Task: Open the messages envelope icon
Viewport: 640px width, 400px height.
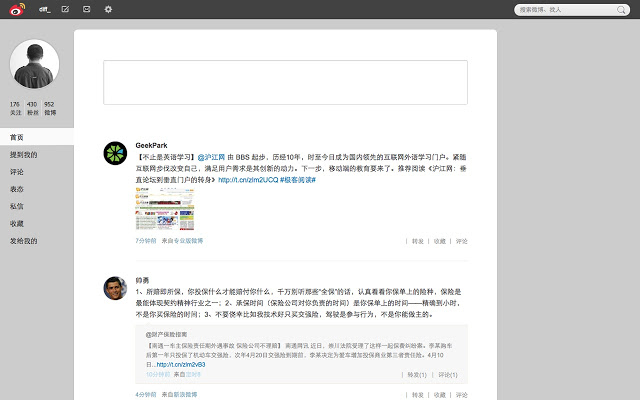Action: [x=87, y=9]
